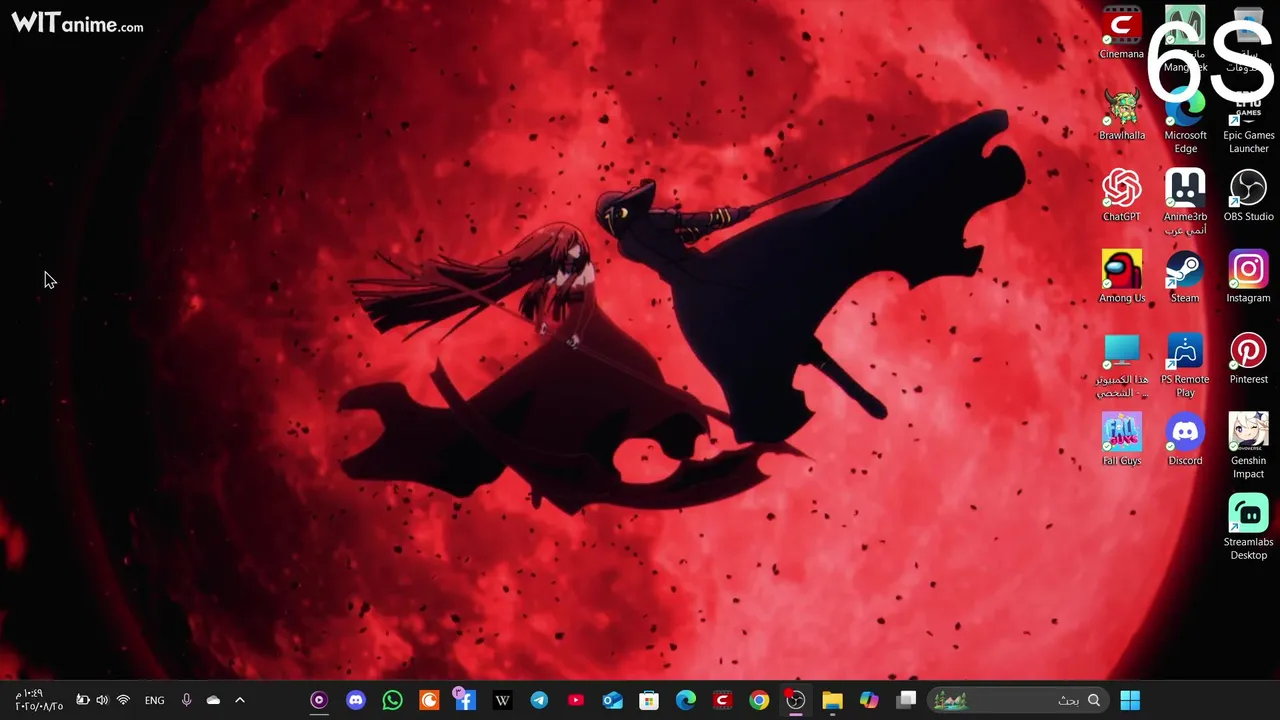Open Anime3rb desktop icon
The width and height of the screenshot is (1280, 720).
(x=1185, y=202)
